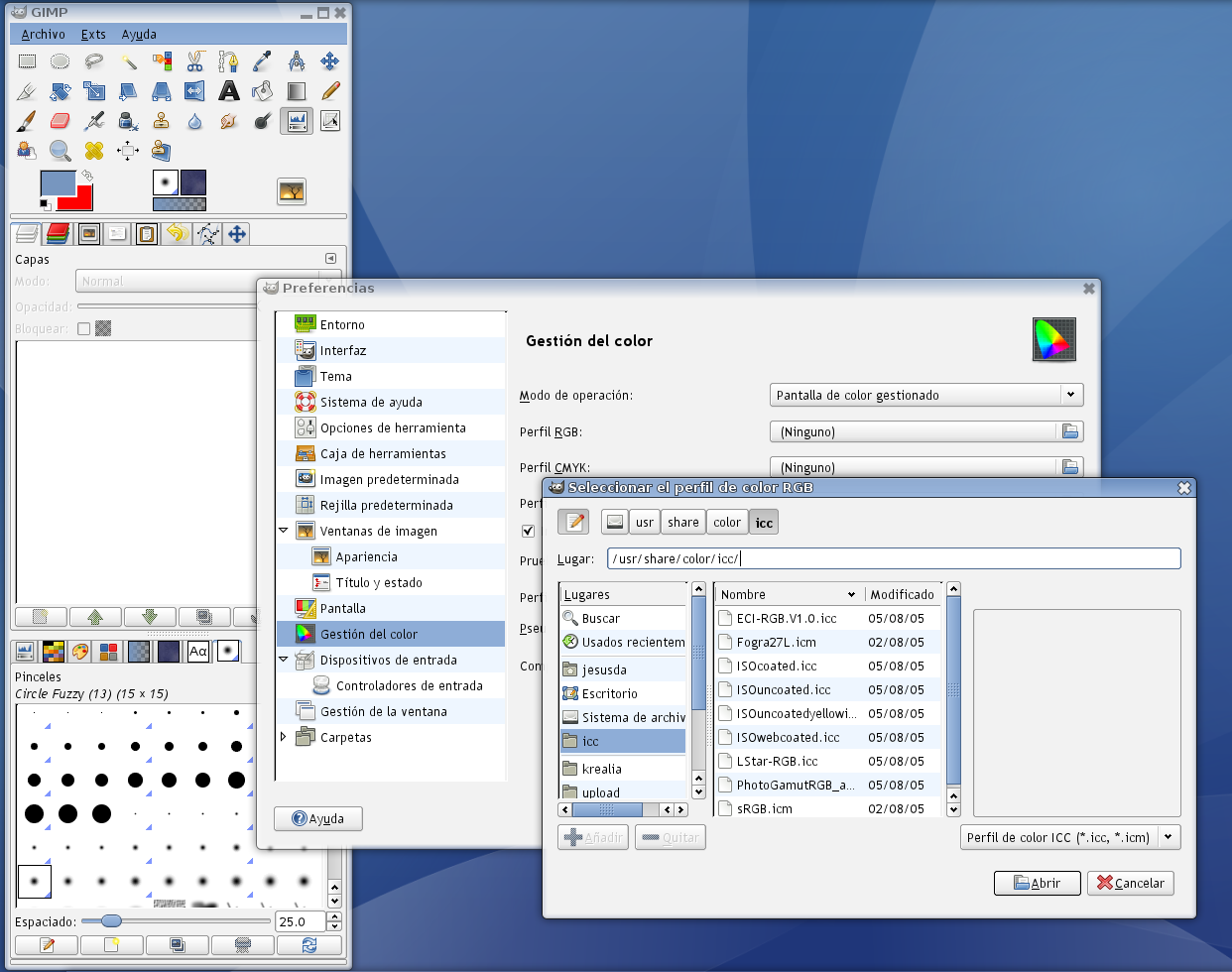Select the Crop knife tool
The image size is (1232, 972).
27,91
